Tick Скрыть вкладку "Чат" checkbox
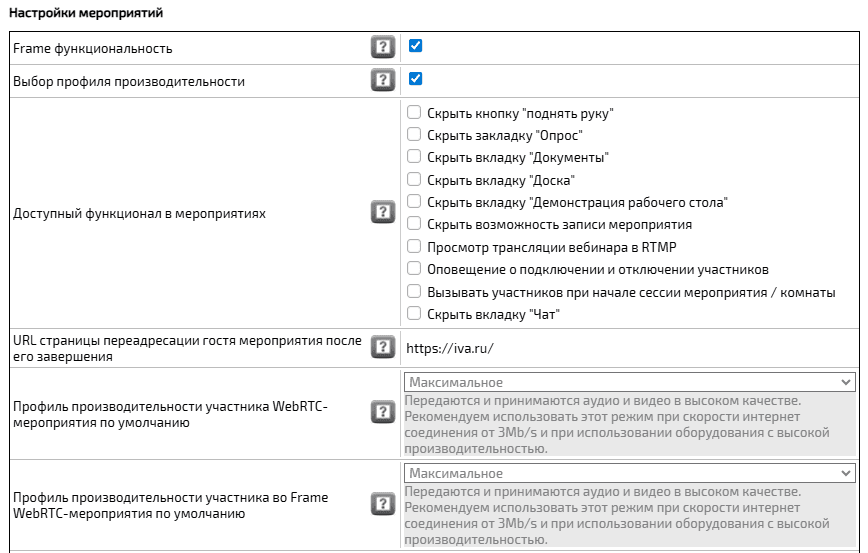 tap(414, 314)
